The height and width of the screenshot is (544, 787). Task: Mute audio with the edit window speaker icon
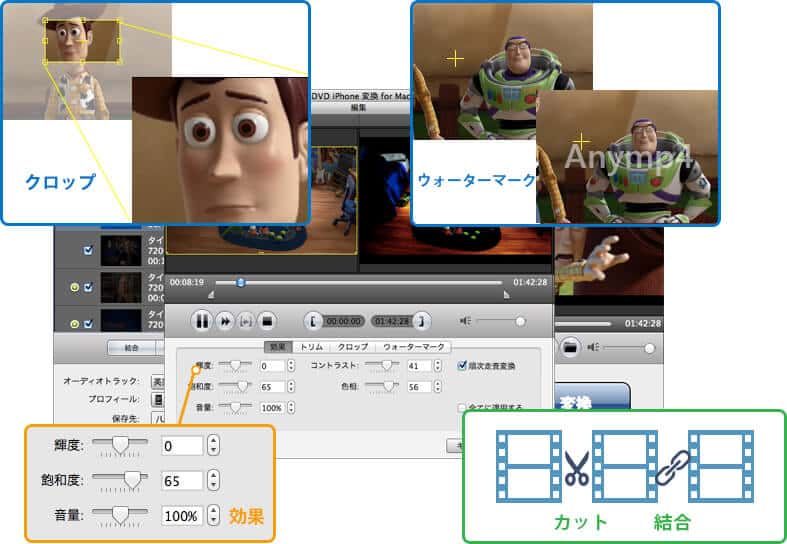(465, 321)
